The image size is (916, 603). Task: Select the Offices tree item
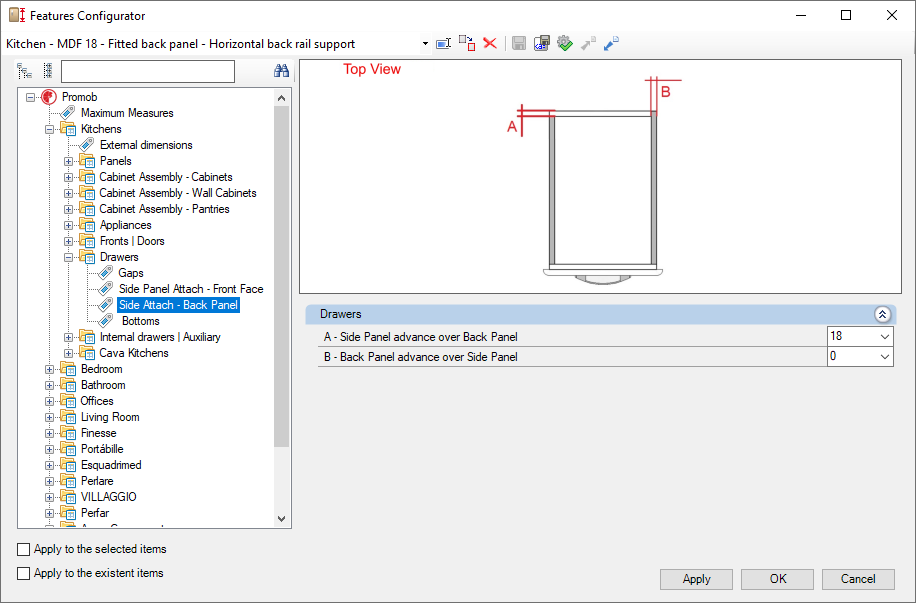pyautogui.click(x=97, y=401)
